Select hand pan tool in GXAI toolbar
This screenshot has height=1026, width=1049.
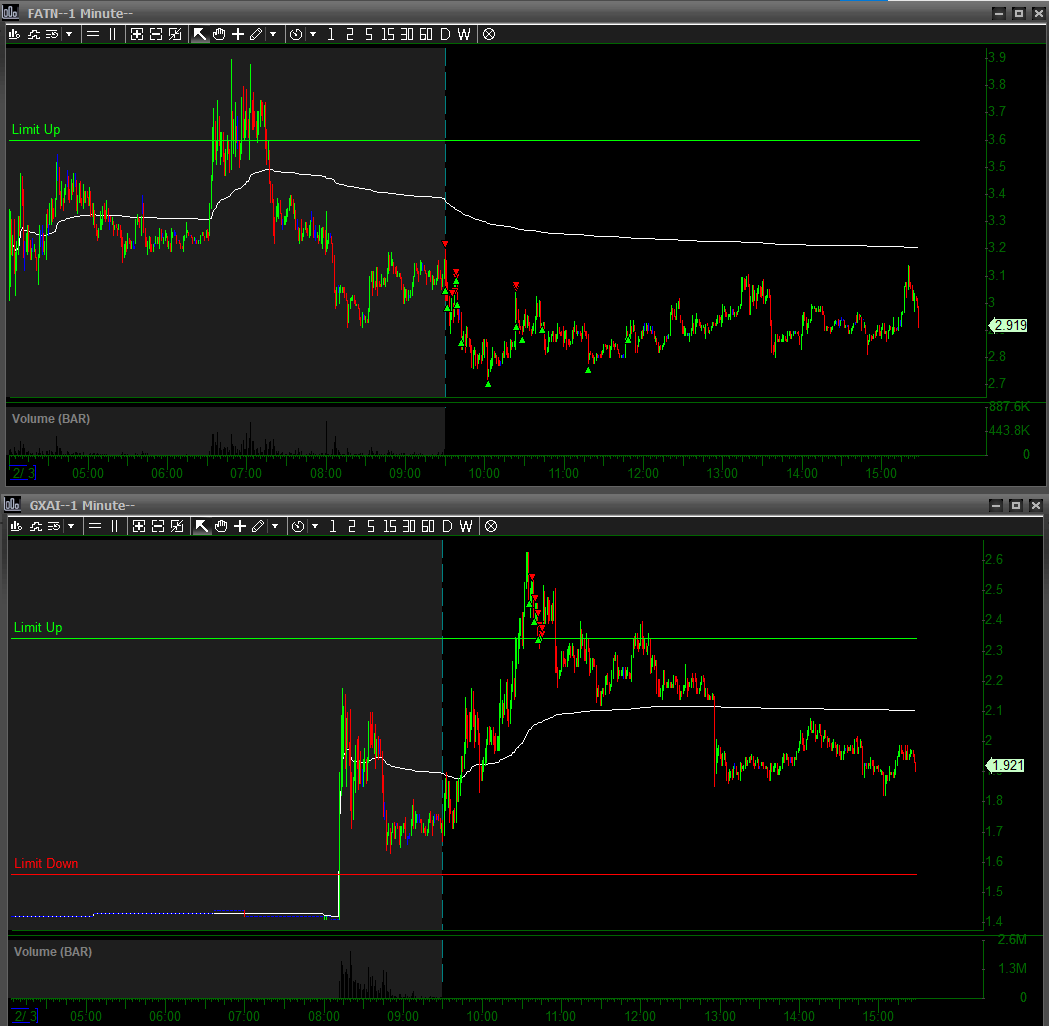coord(221,526)
